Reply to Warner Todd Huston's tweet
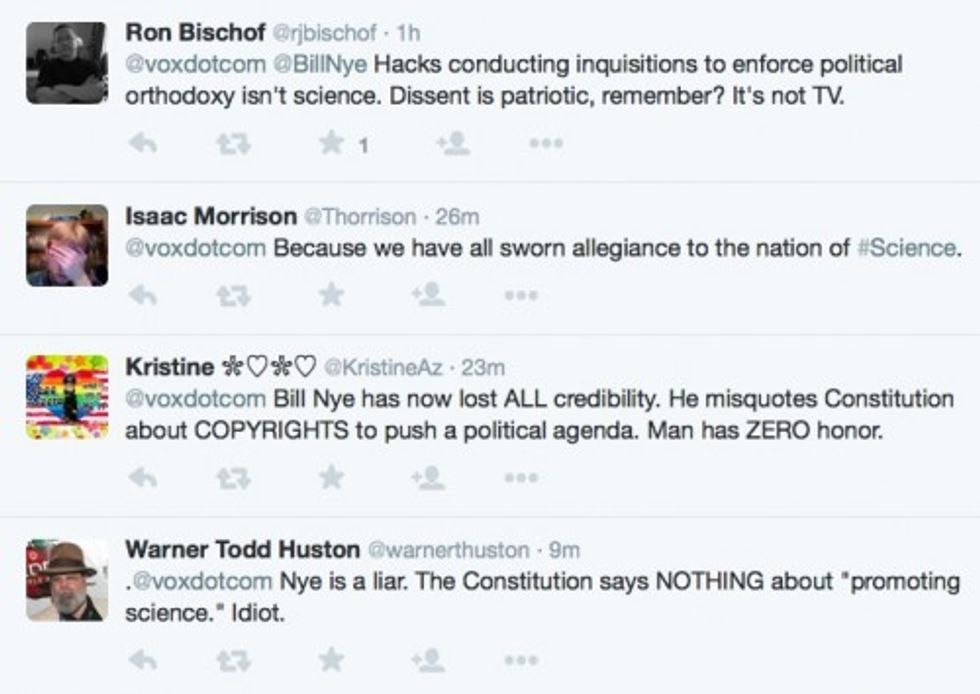 point(143,659)
